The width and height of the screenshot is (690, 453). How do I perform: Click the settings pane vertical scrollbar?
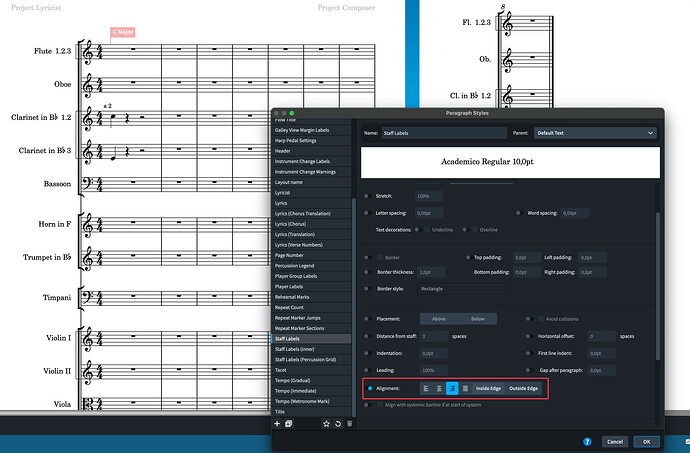pyautogui.click(x=658, y=286)
